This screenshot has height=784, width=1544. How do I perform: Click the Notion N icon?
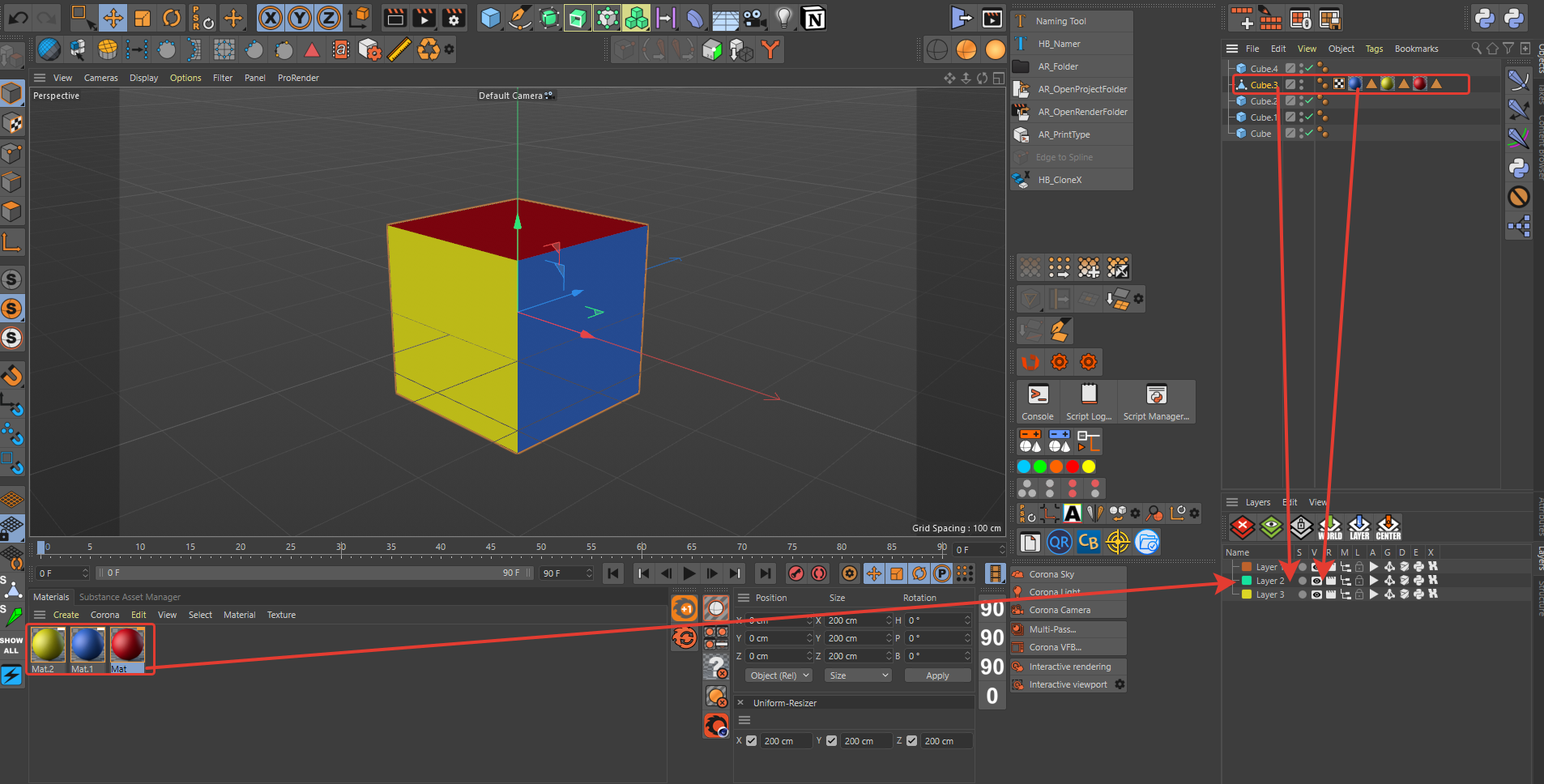pyautogui.click(x=813, y=18)
